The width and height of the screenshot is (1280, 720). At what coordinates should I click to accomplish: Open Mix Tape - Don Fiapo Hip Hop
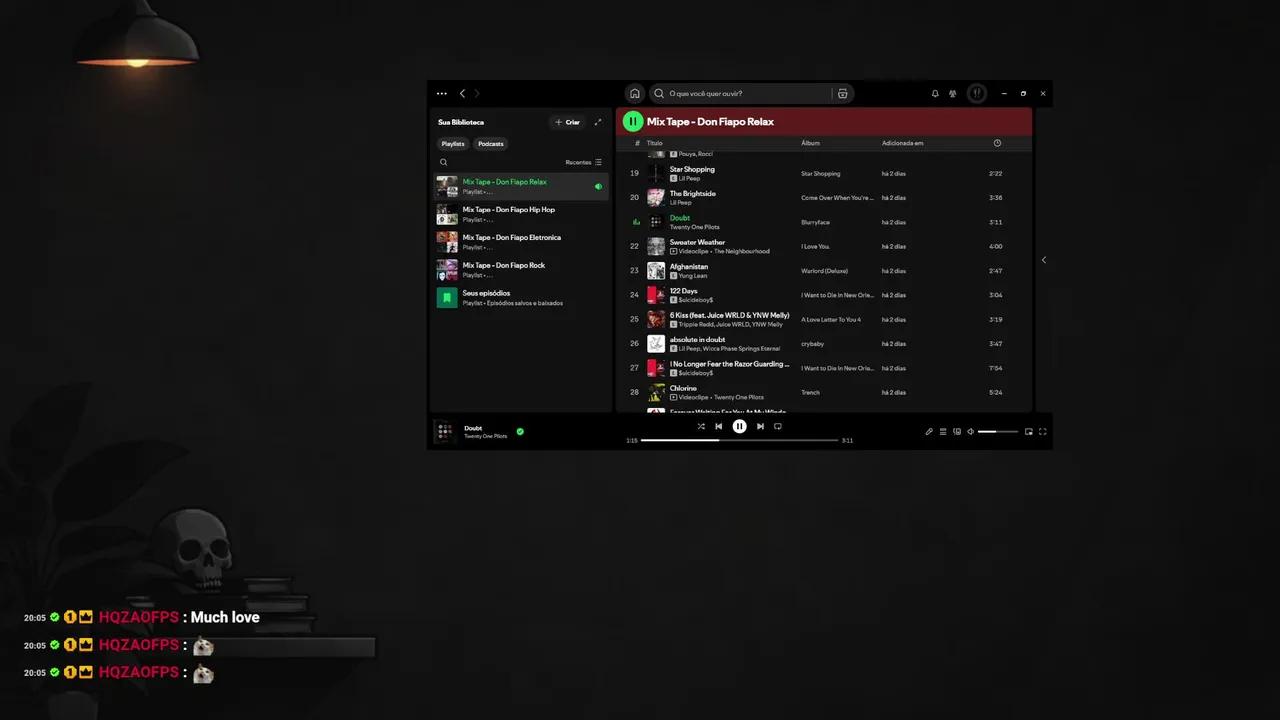(x=520, y=214)
